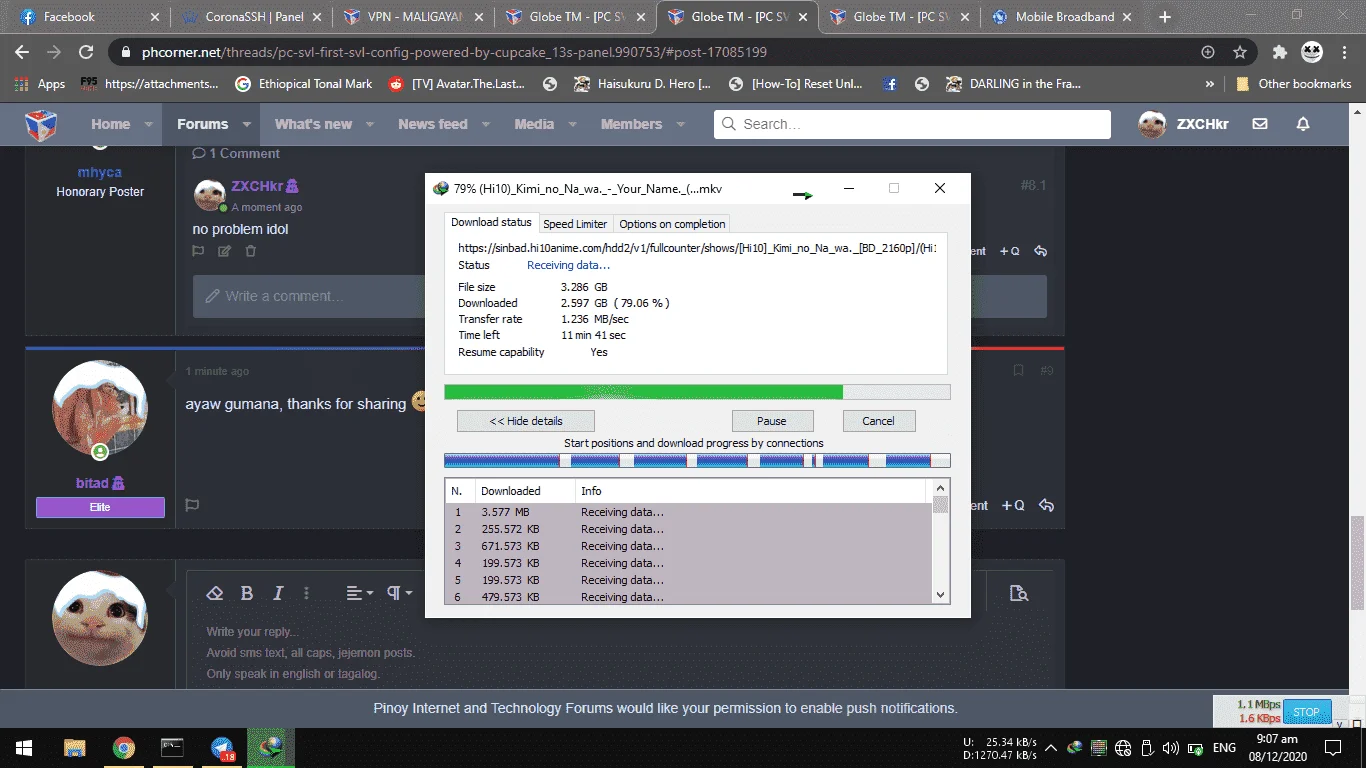1366x768 pixels.
Task: Open the Forums navigation item
Action: point(203,124)
